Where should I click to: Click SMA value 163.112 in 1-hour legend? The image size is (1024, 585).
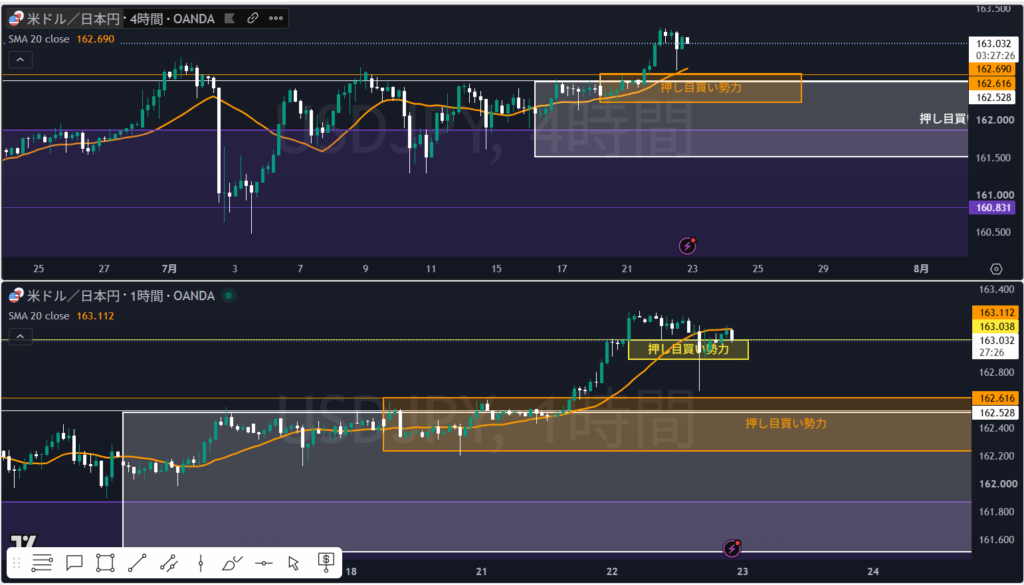pyautogui.click(x=95, y=316)
